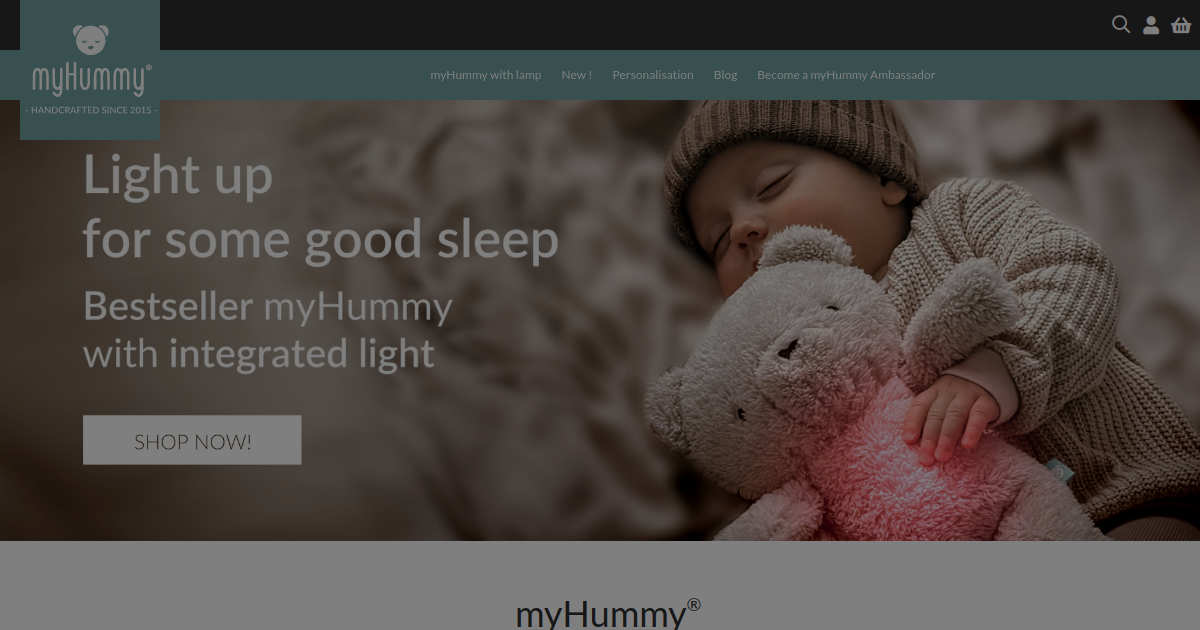Open the Personalisation menu item

(x=653, y=75)
